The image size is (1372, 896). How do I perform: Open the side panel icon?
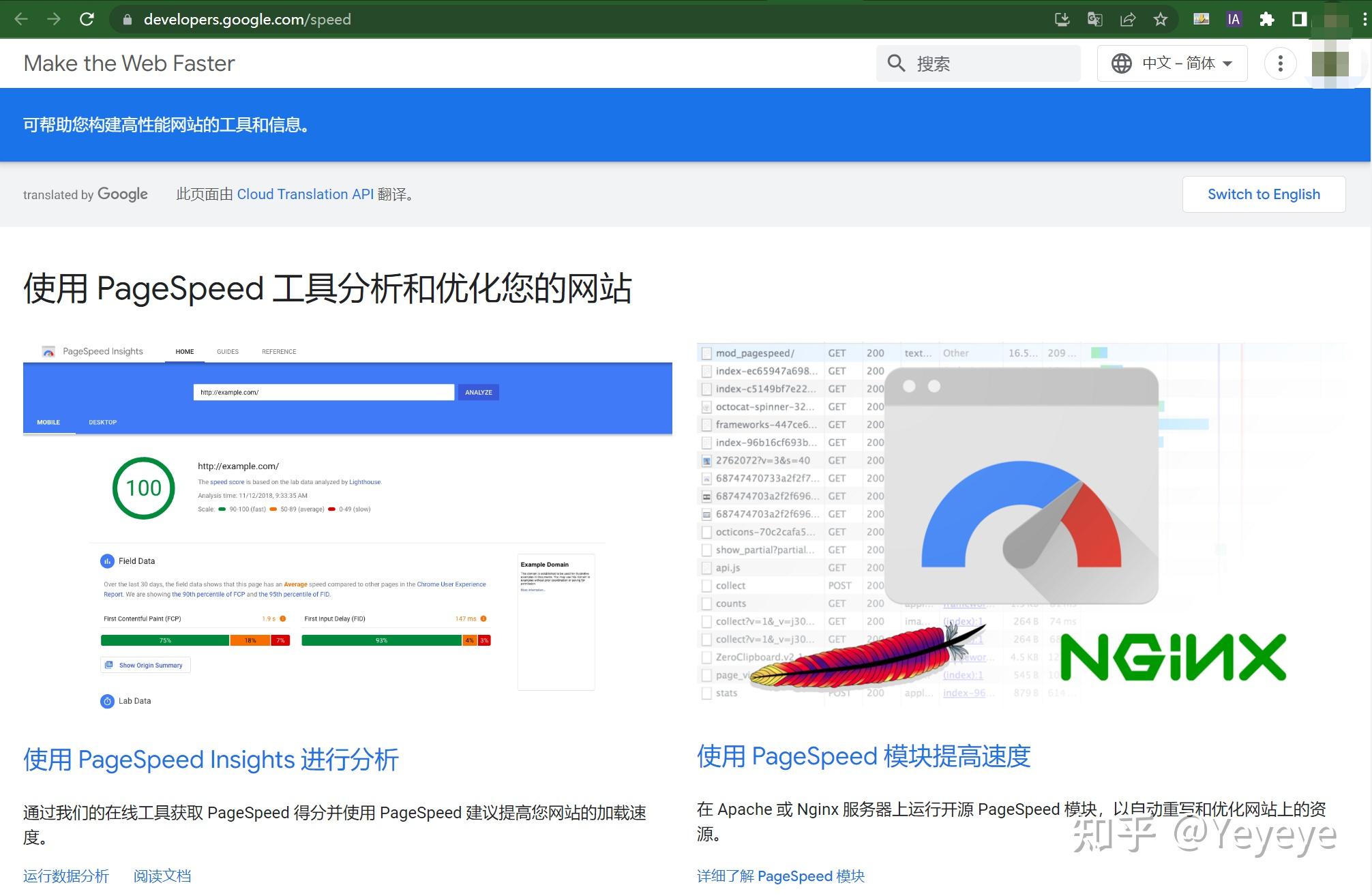pyautogui.click(x=1299, y=19)
